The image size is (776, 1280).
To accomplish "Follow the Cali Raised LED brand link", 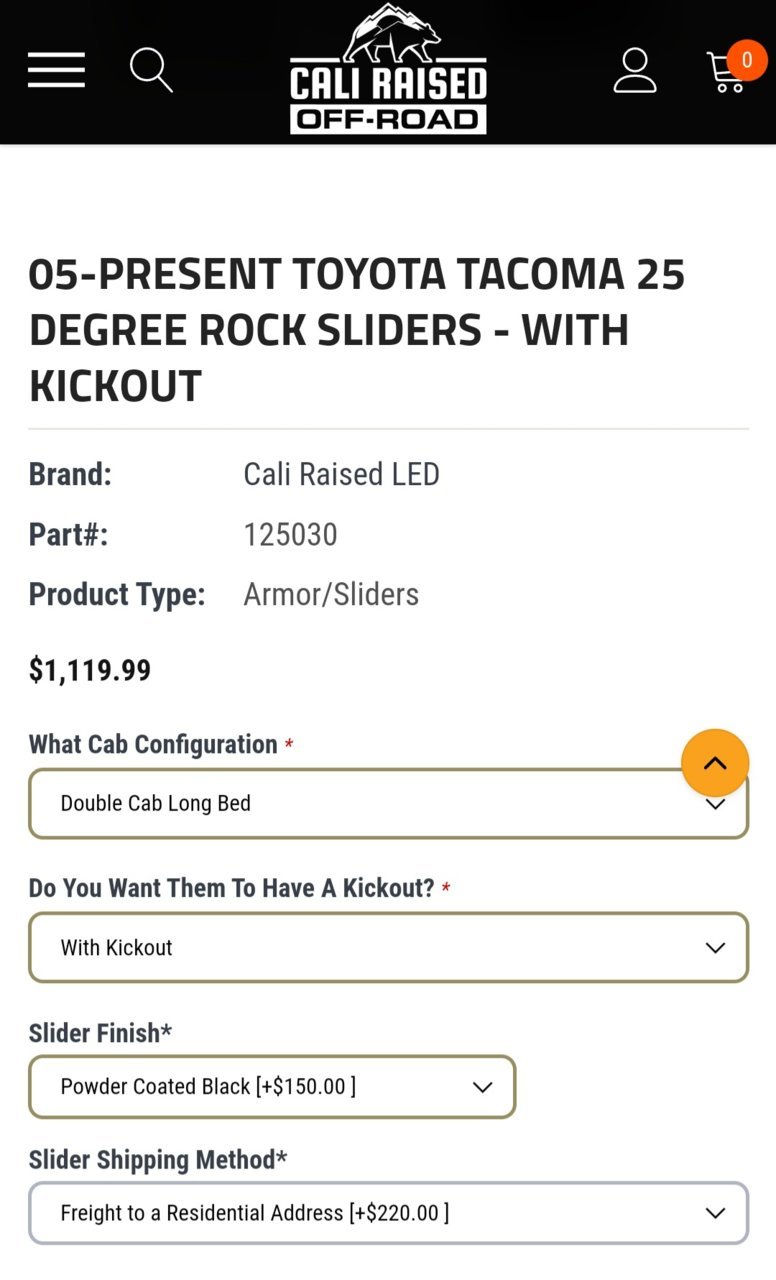I will point(342,474).
